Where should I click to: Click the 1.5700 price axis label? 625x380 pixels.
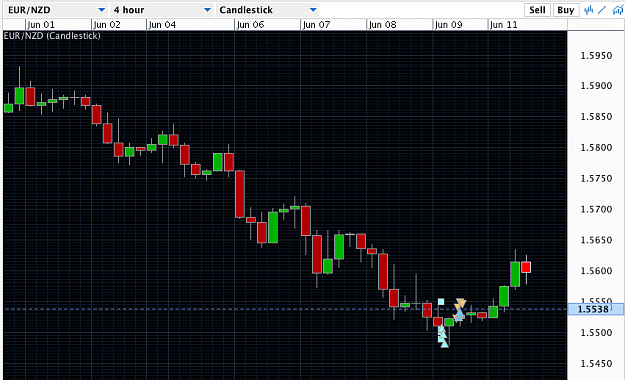click(x=596, y=209)
